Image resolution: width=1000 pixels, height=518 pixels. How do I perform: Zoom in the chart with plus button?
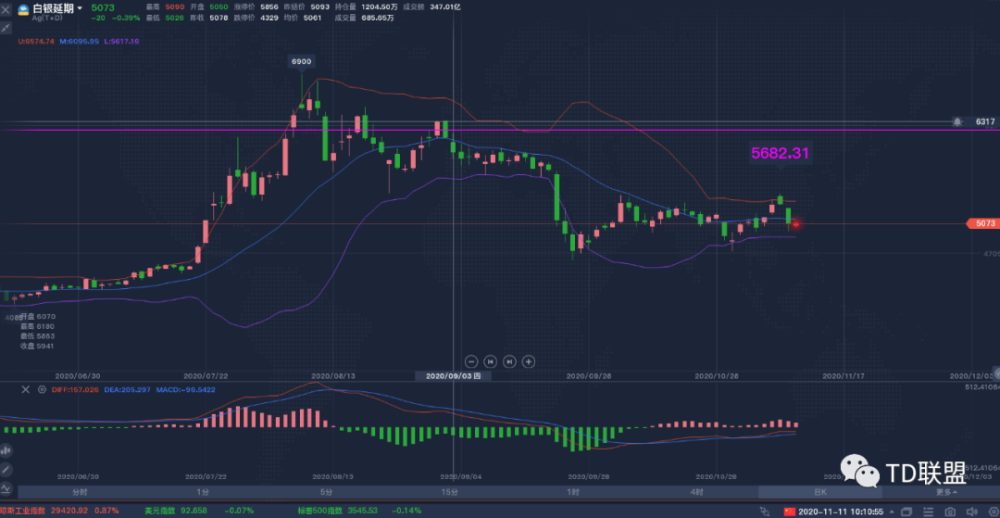(x=529, y=361)
